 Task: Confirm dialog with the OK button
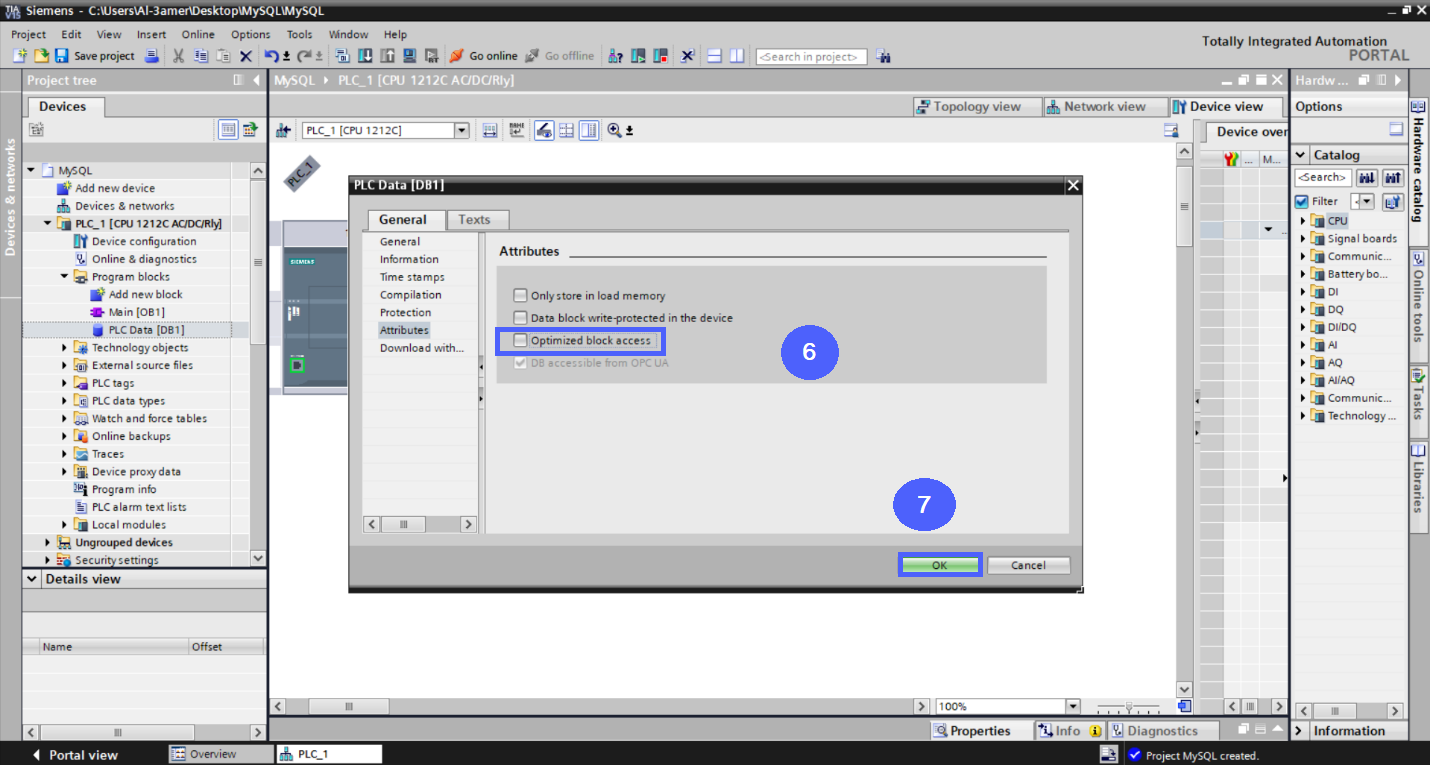point(938,564)
